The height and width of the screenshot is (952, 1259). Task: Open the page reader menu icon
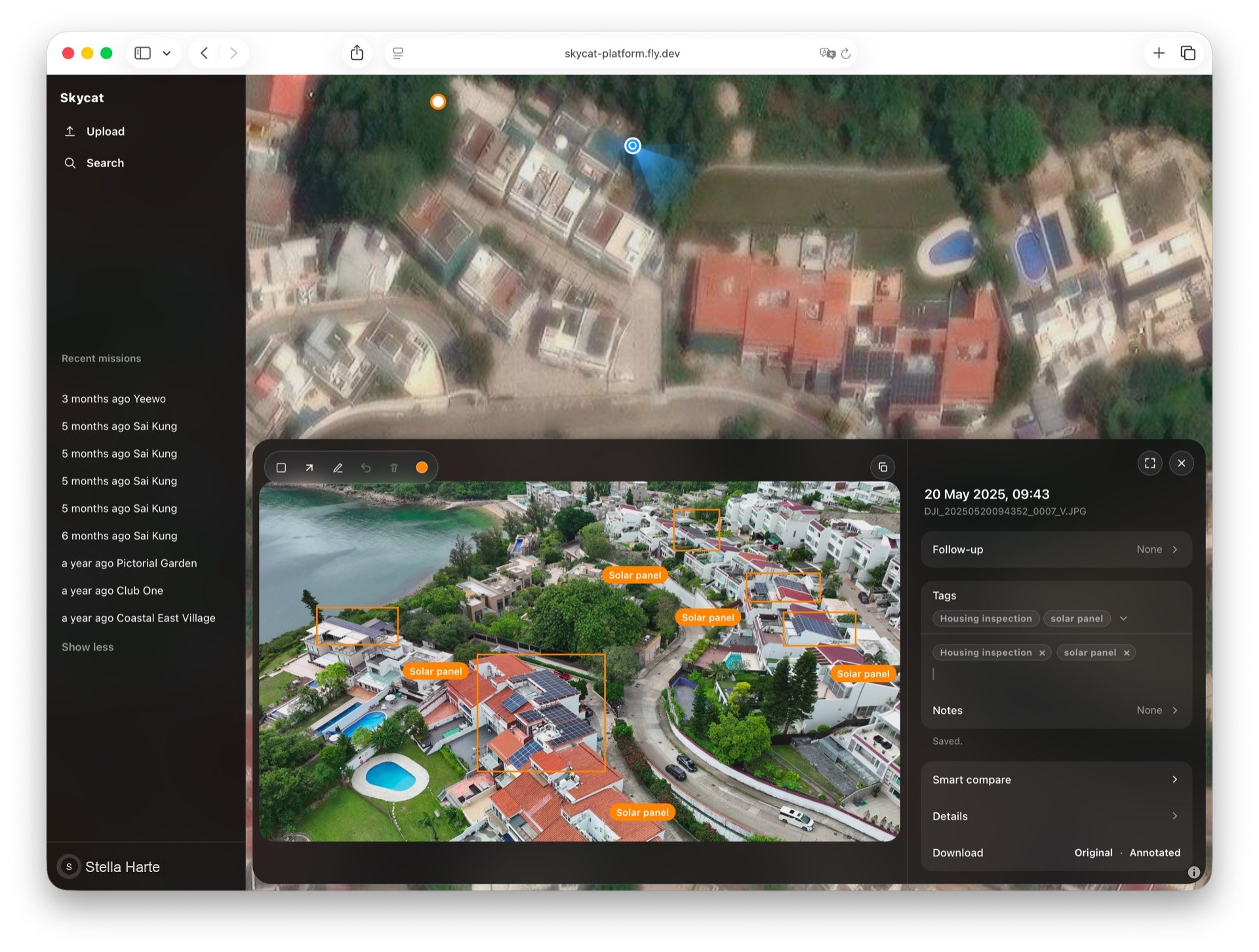397,54
